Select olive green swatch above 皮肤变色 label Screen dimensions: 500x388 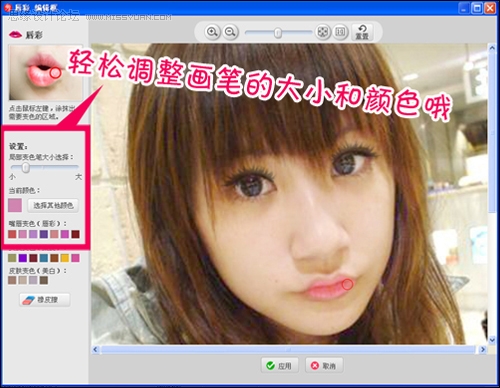[12, 258]
